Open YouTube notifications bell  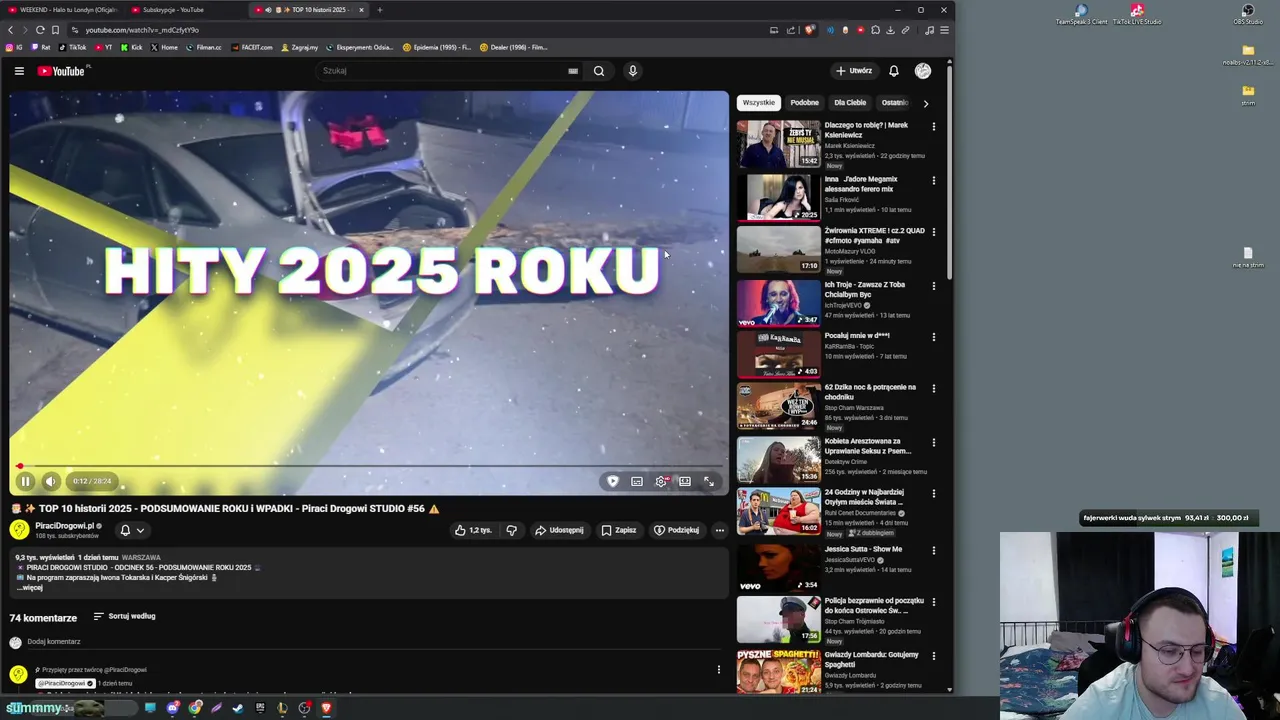[x=894, y=71]
